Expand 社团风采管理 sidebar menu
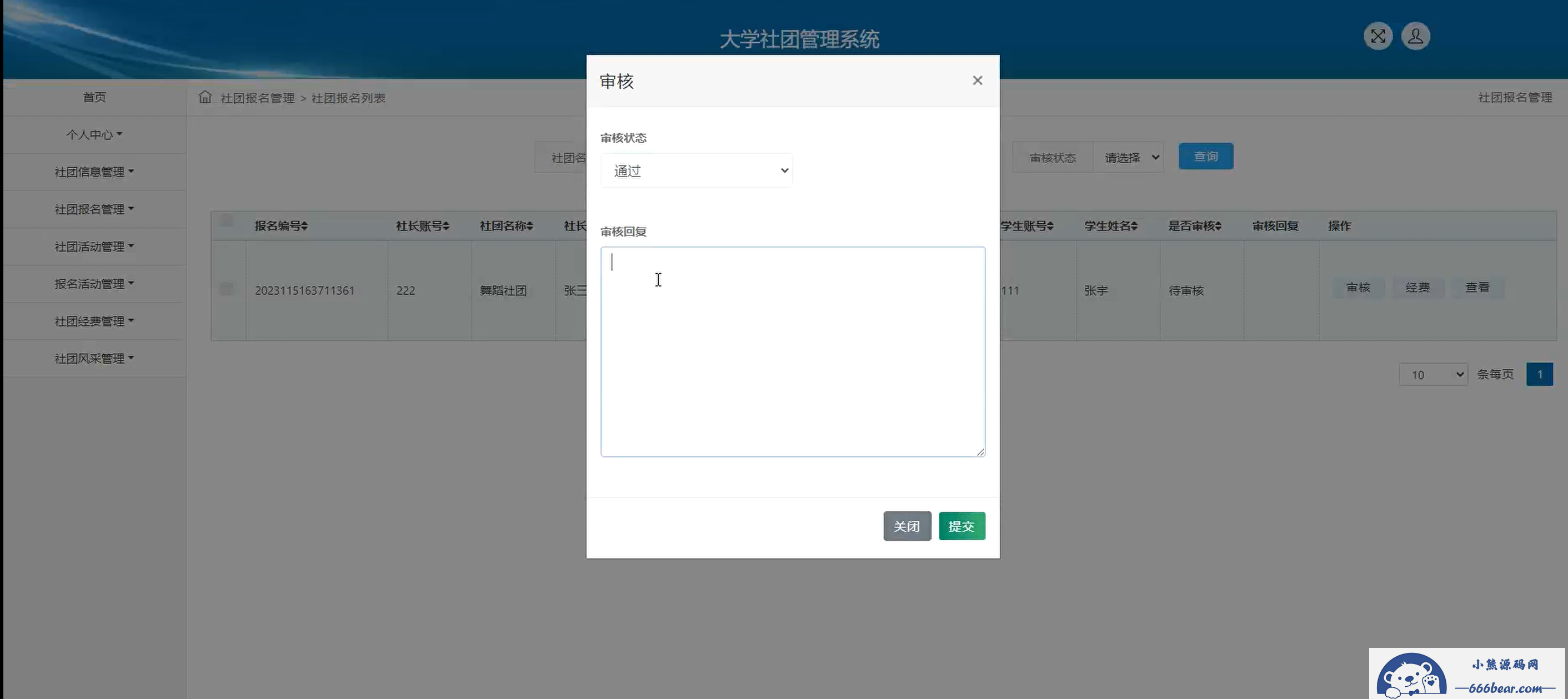1568x699 pixels. (94, 358)
